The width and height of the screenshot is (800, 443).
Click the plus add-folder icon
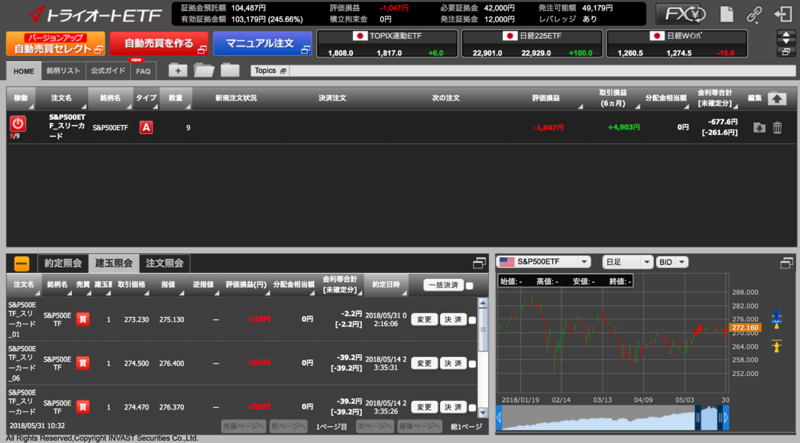point(178,70)
